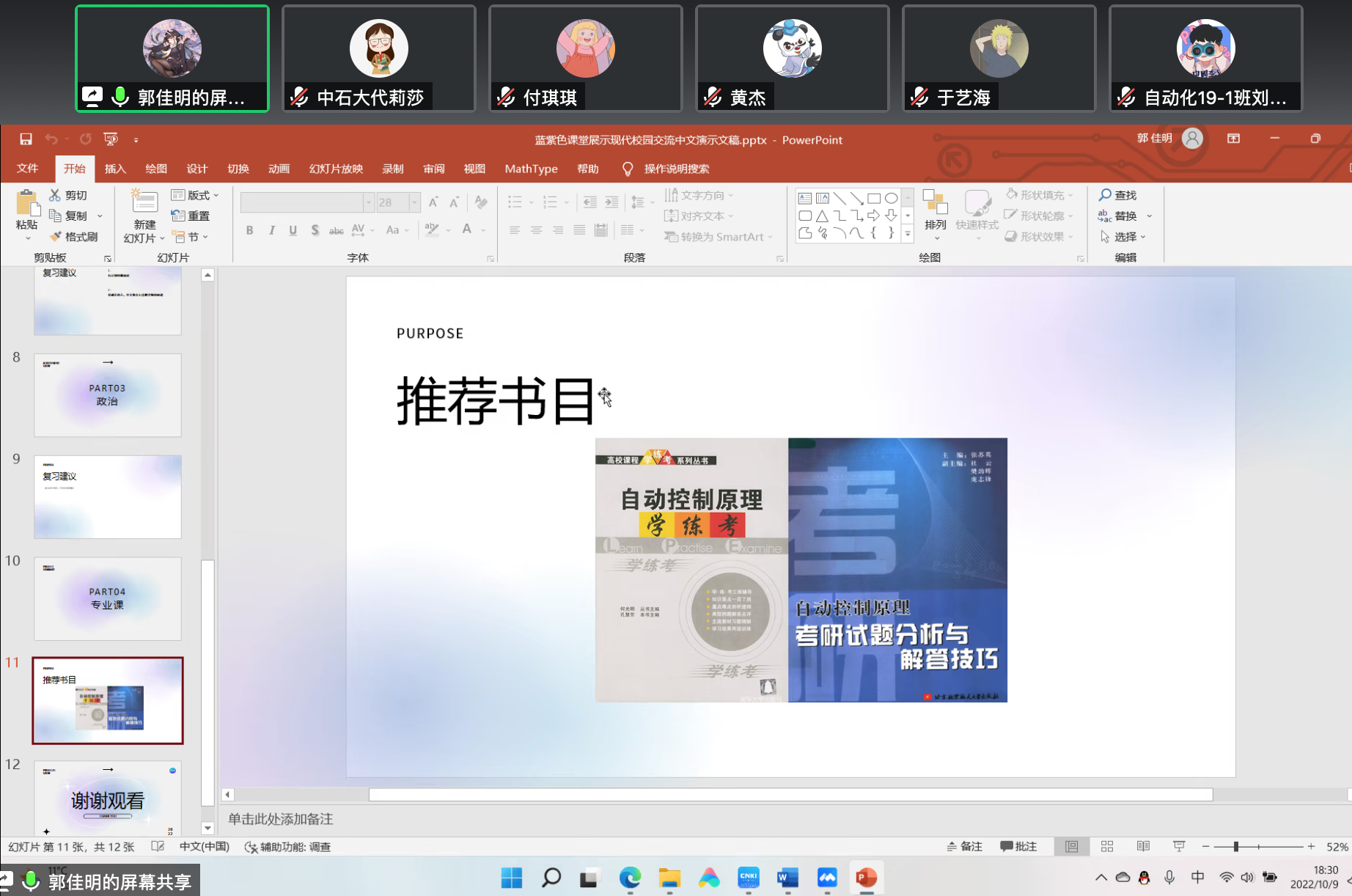Expand the Shape Fill (形状填充) dropdown

[1070, 194]
